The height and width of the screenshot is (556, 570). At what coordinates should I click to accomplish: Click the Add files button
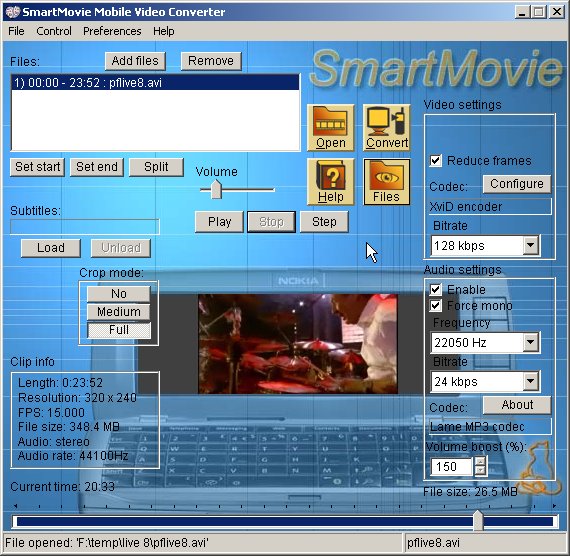(135, 61)
